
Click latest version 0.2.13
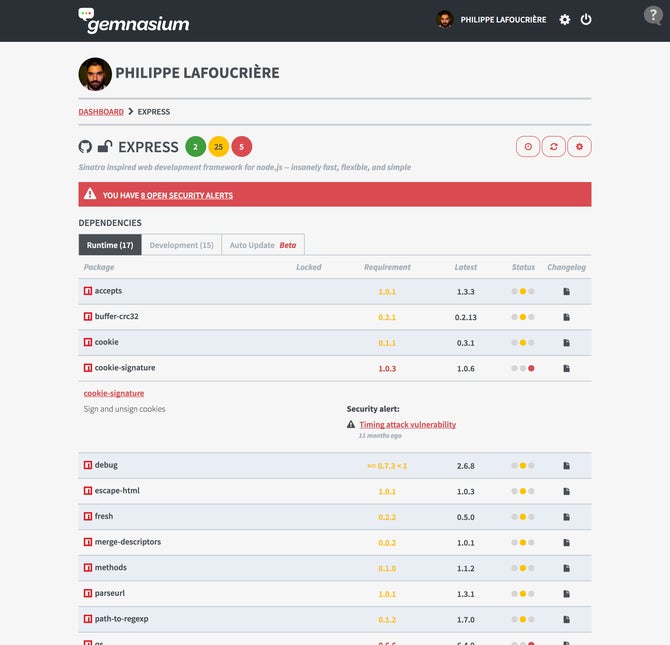tap(466, 317)
